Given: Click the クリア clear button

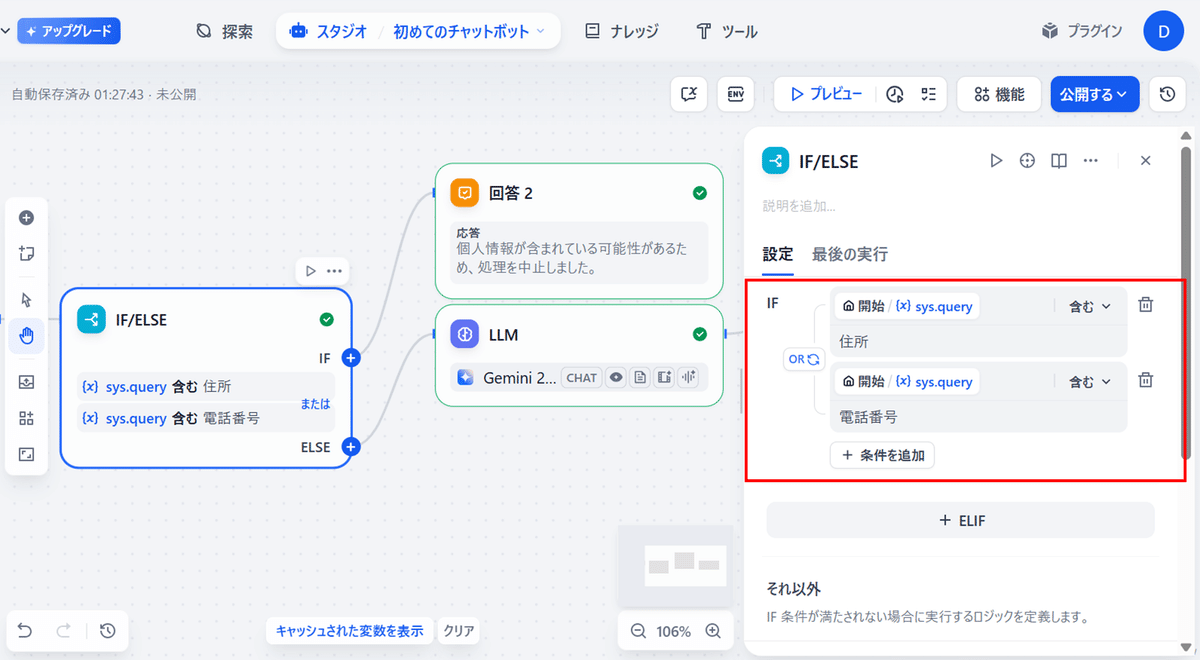Looking at the screenshot, I should pyautogui.click(x=459, y=631).
